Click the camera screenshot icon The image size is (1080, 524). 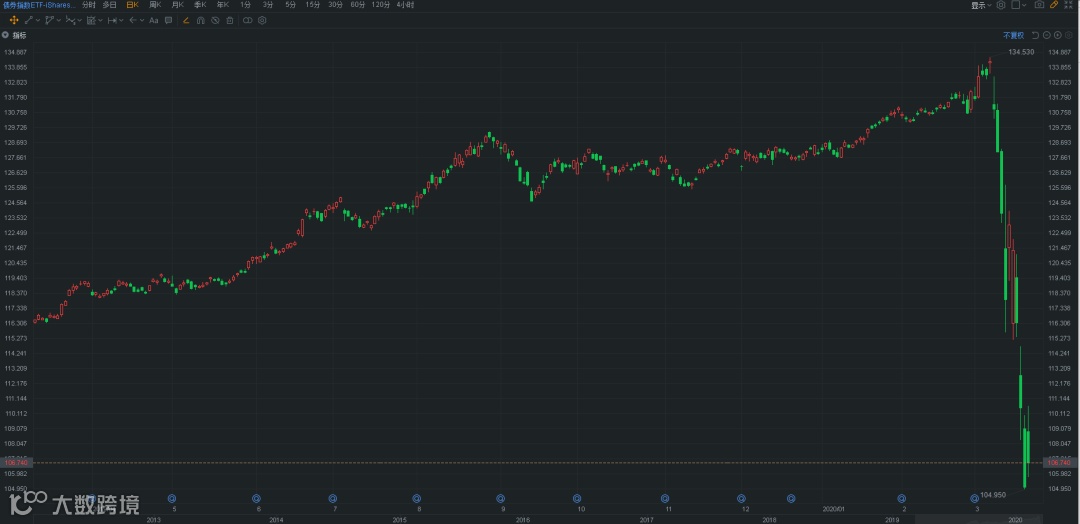1039,5
